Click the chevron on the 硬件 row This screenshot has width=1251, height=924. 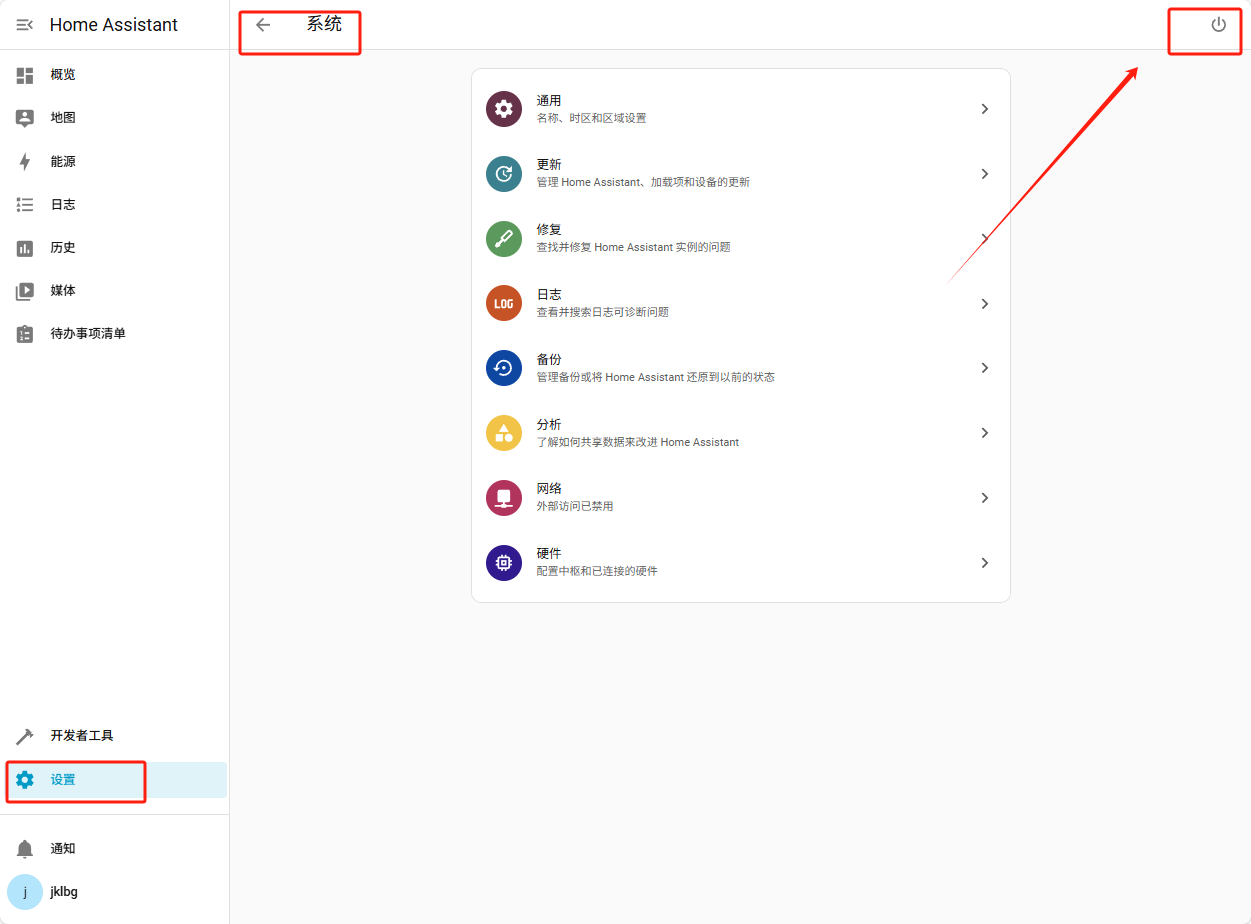coord(985,563)
